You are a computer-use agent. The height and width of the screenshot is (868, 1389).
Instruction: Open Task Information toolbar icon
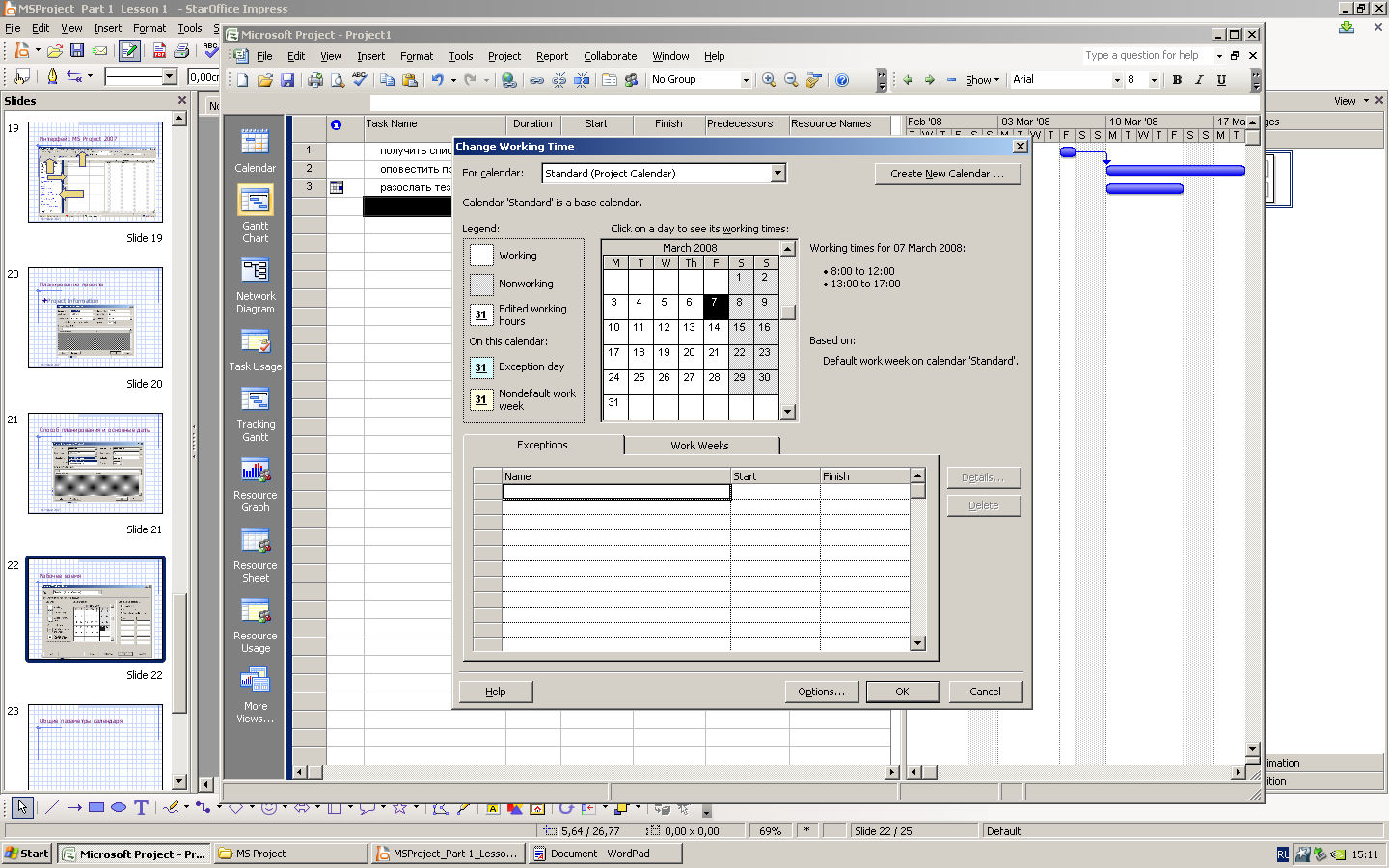pos(610,80)
